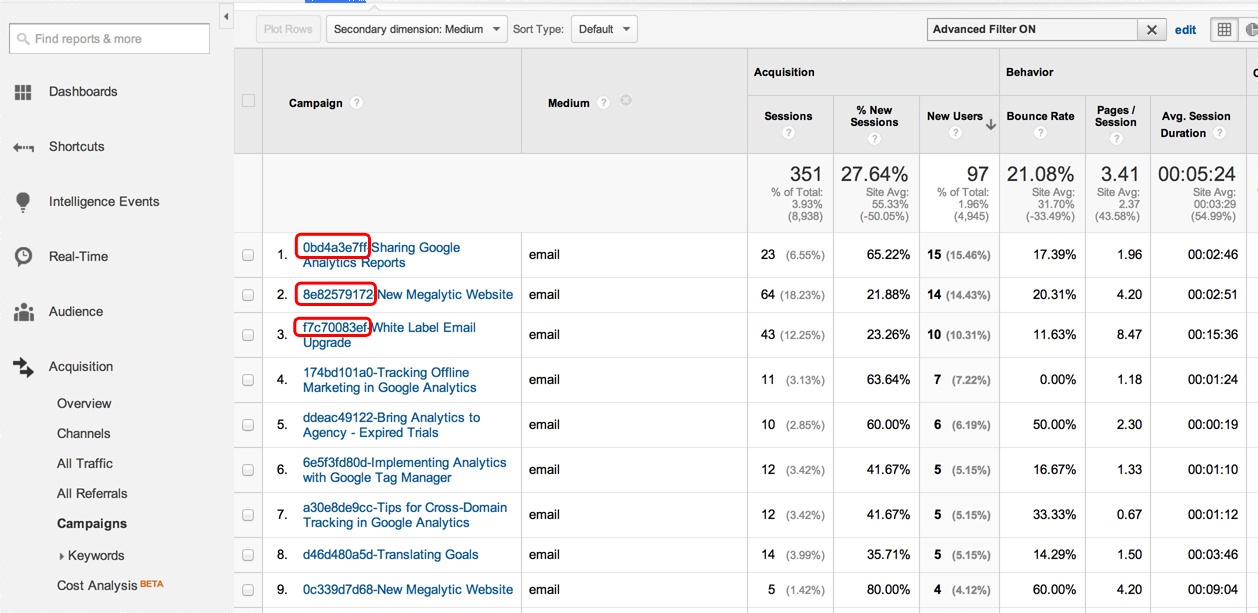The width and height of the screenshot is (1258, 613).
Task: Open All Traffic report
Action: 85,464
